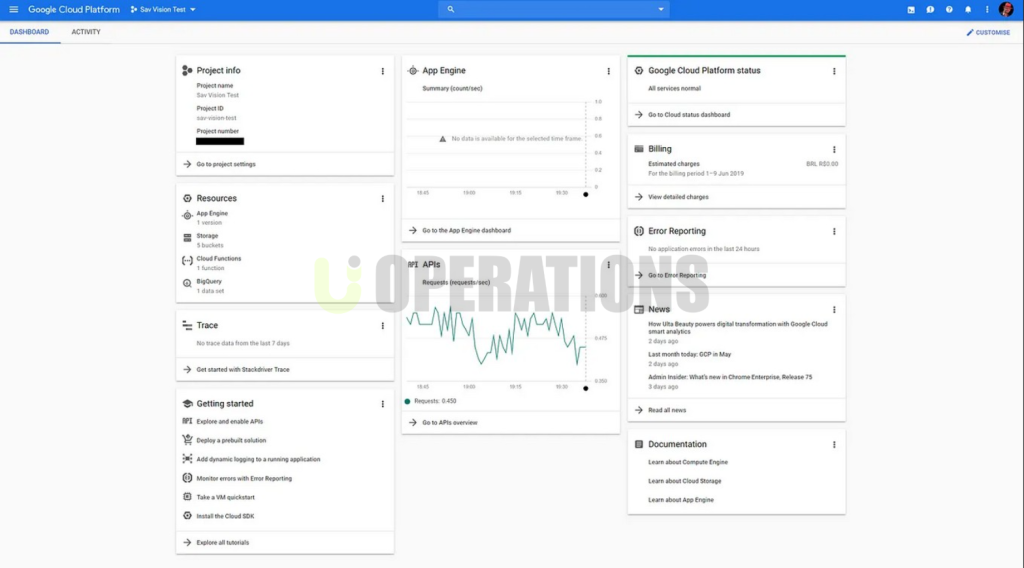Open the notifications bell icon
Viewport: 1024px width, 568px height.
pos(968,10)
